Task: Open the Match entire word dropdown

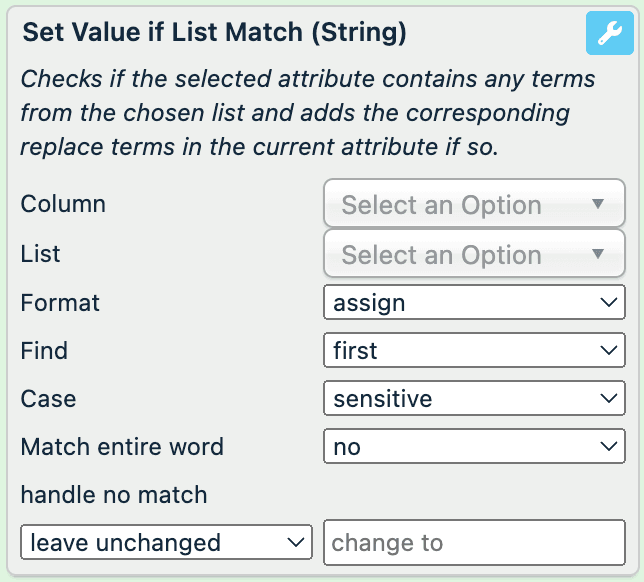Action: point(474,447)
